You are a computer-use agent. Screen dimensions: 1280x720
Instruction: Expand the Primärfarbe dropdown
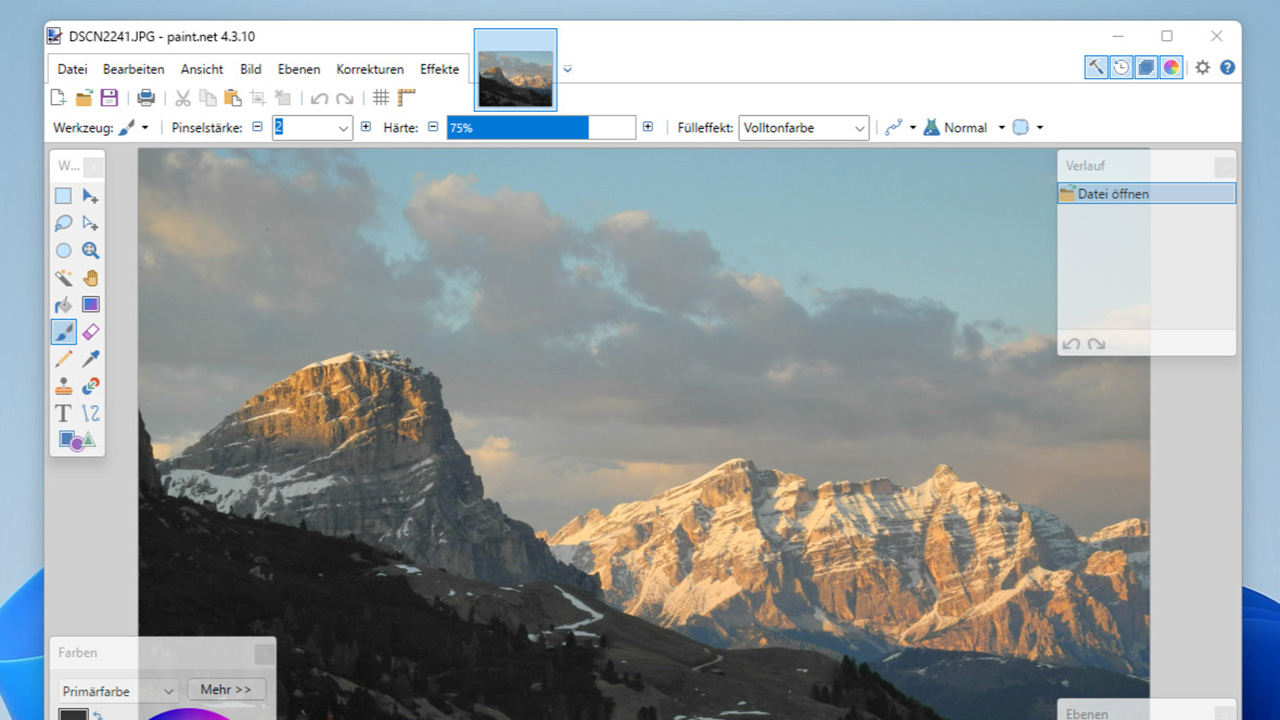(x=118, y=690)
